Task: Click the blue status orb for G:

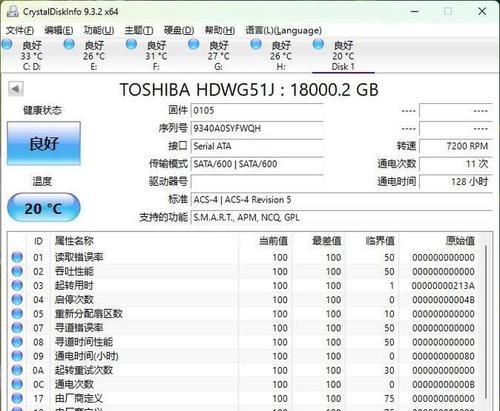Action: coord(194,44)
